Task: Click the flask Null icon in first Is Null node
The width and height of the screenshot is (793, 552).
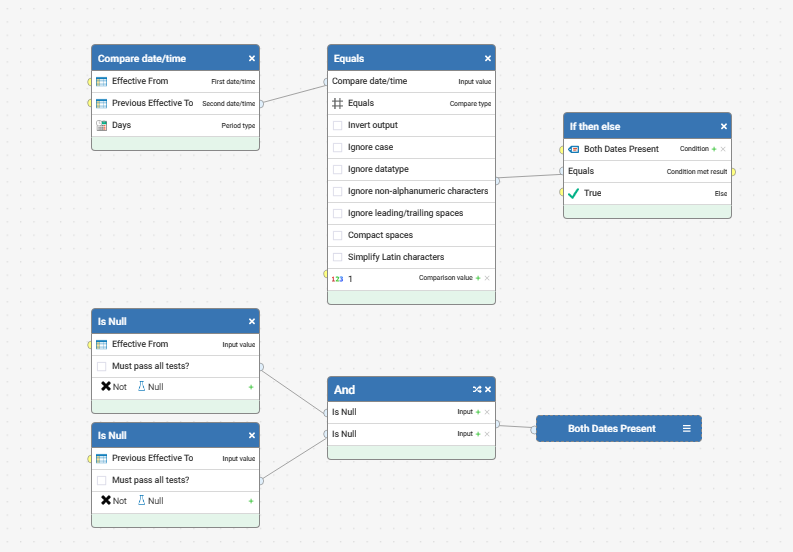Action: 142,387
